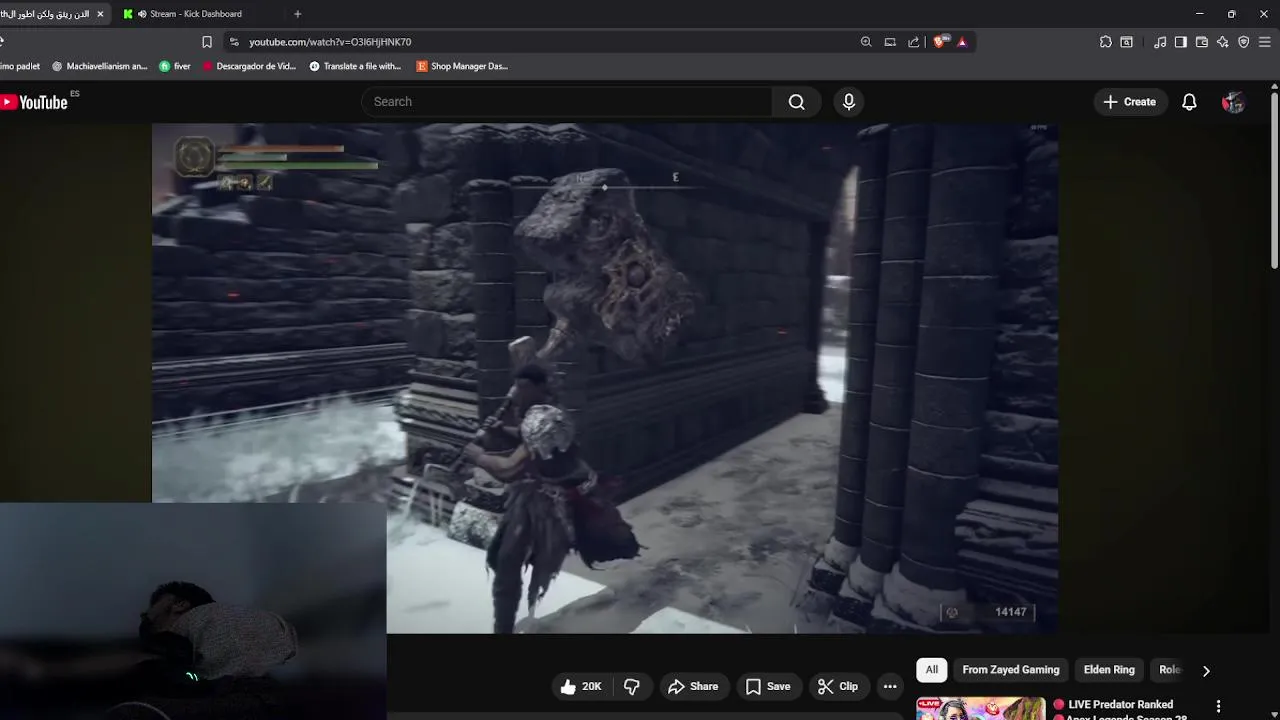Open Brave Wallet icon

click(x=1202, y=42)
